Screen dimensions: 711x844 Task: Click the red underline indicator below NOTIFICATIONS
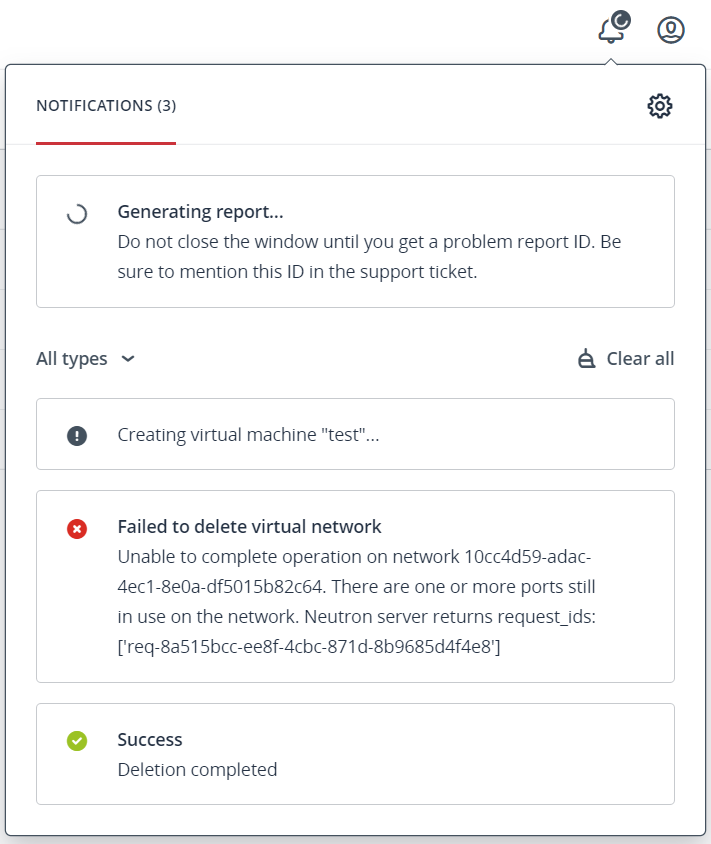[105, 144]
